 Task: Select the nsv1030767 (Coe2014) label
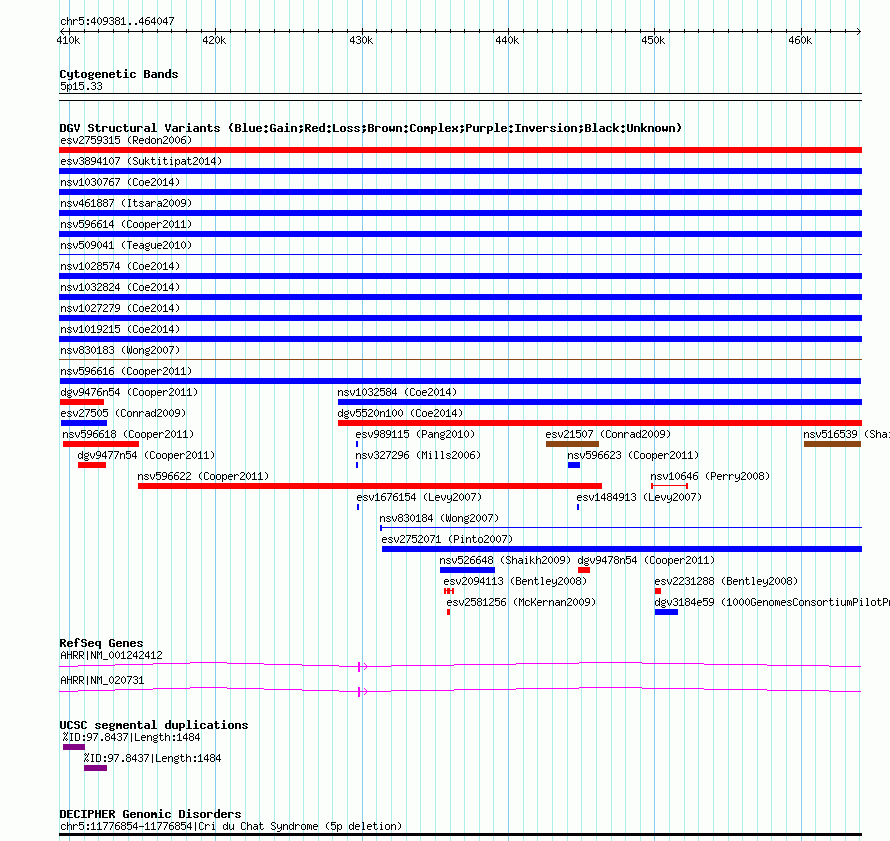coord(120,182)
